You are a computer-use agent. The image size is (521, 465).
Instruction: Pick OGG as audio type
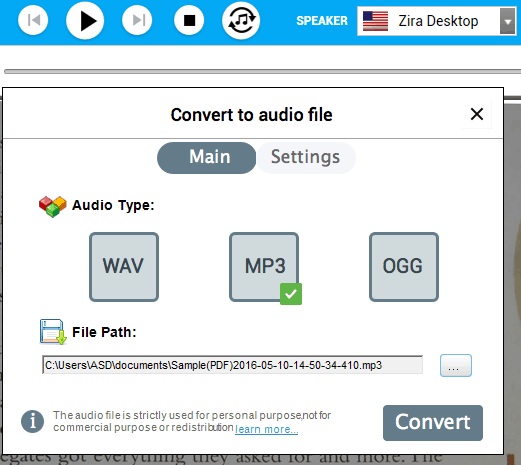click(404, 267)
